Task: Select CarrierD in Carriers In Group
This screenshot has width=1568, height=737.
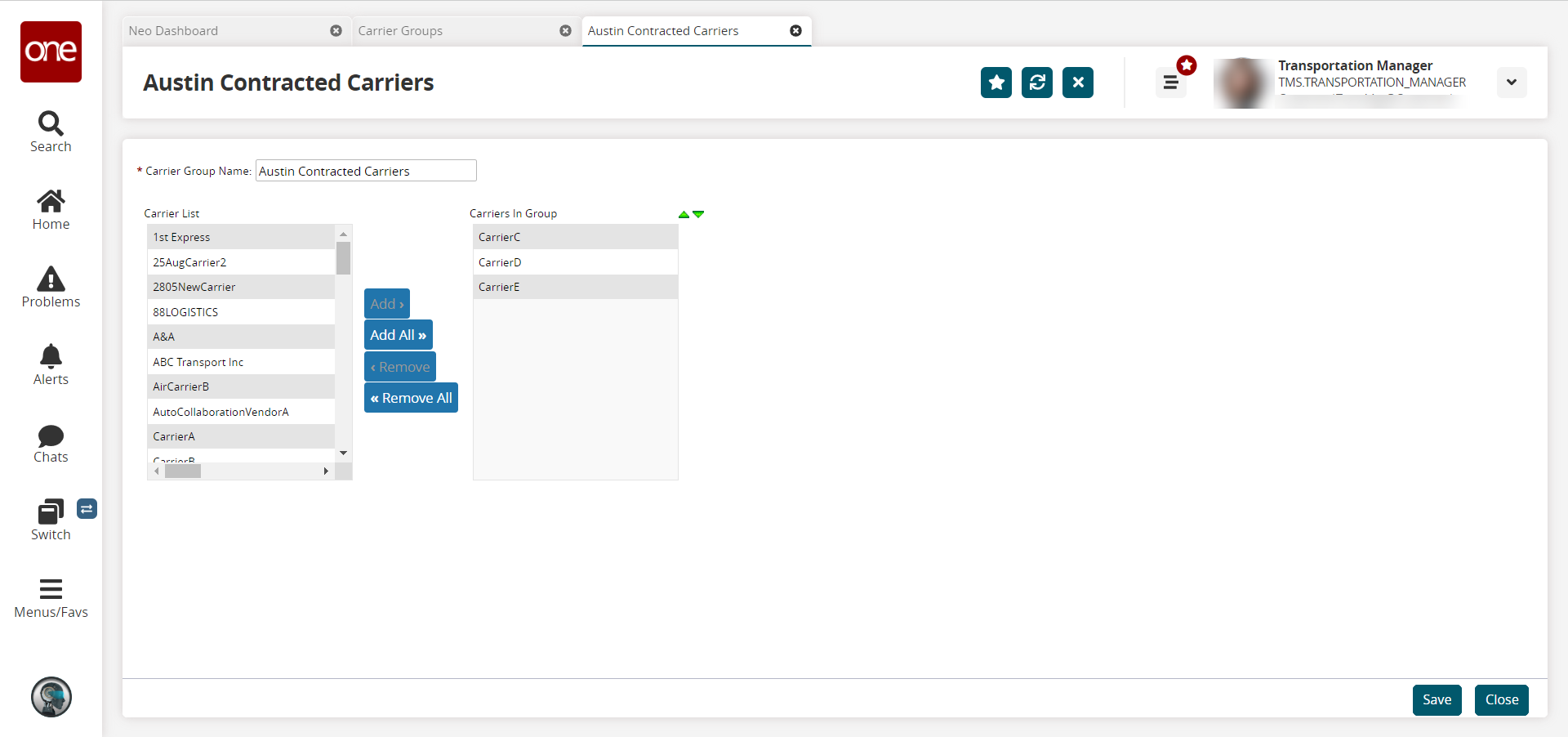Action: click(576, 262)
